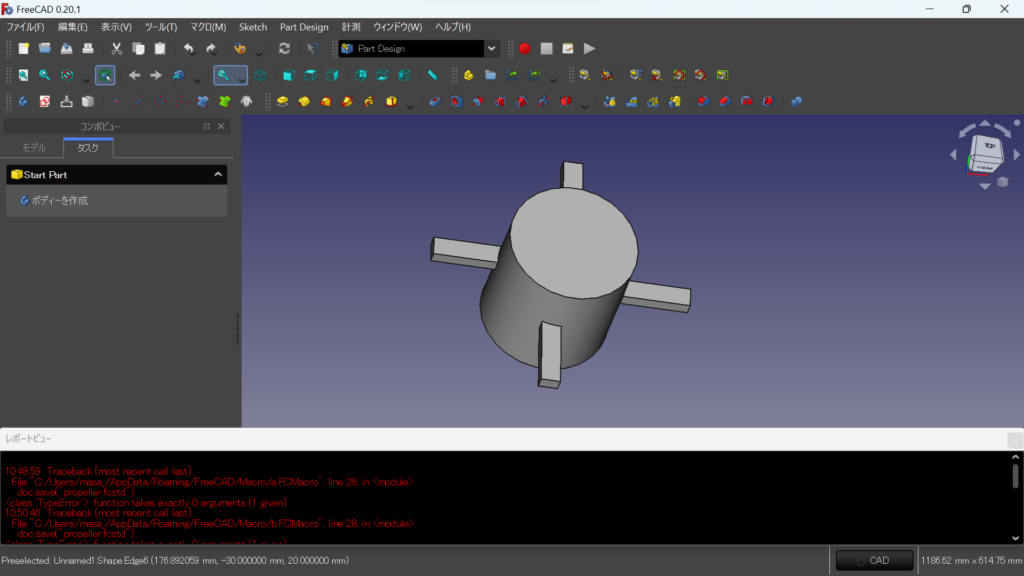Select the Pocket tool

(435, 101)
